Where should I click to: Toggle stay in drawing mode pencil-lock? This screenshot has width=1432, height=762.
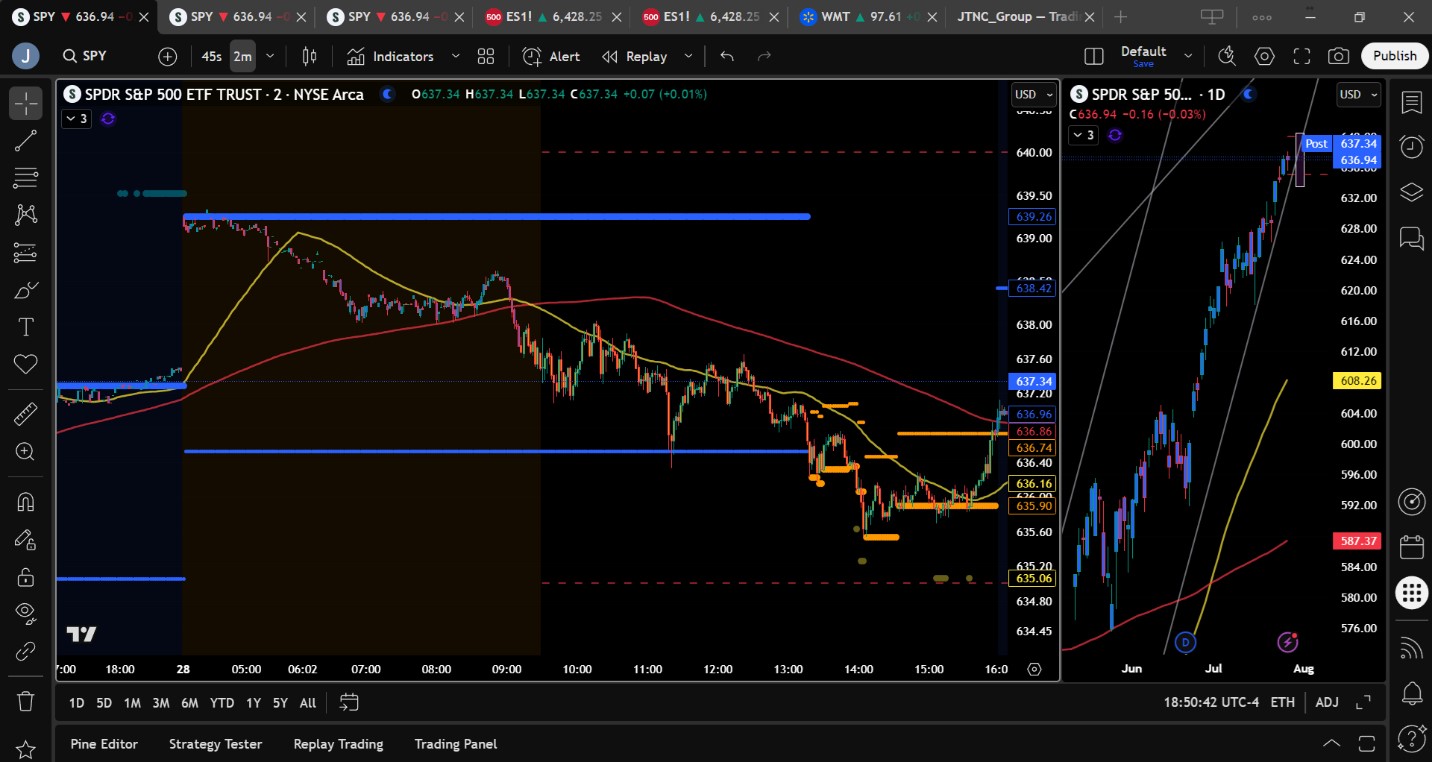(x=26, y=539)
